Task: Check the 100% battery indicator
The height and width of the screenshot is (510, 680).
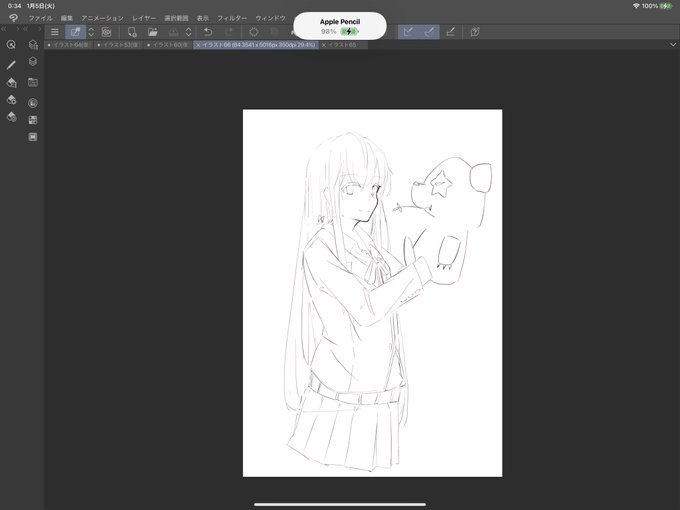Action: click(x=657, y=6)
